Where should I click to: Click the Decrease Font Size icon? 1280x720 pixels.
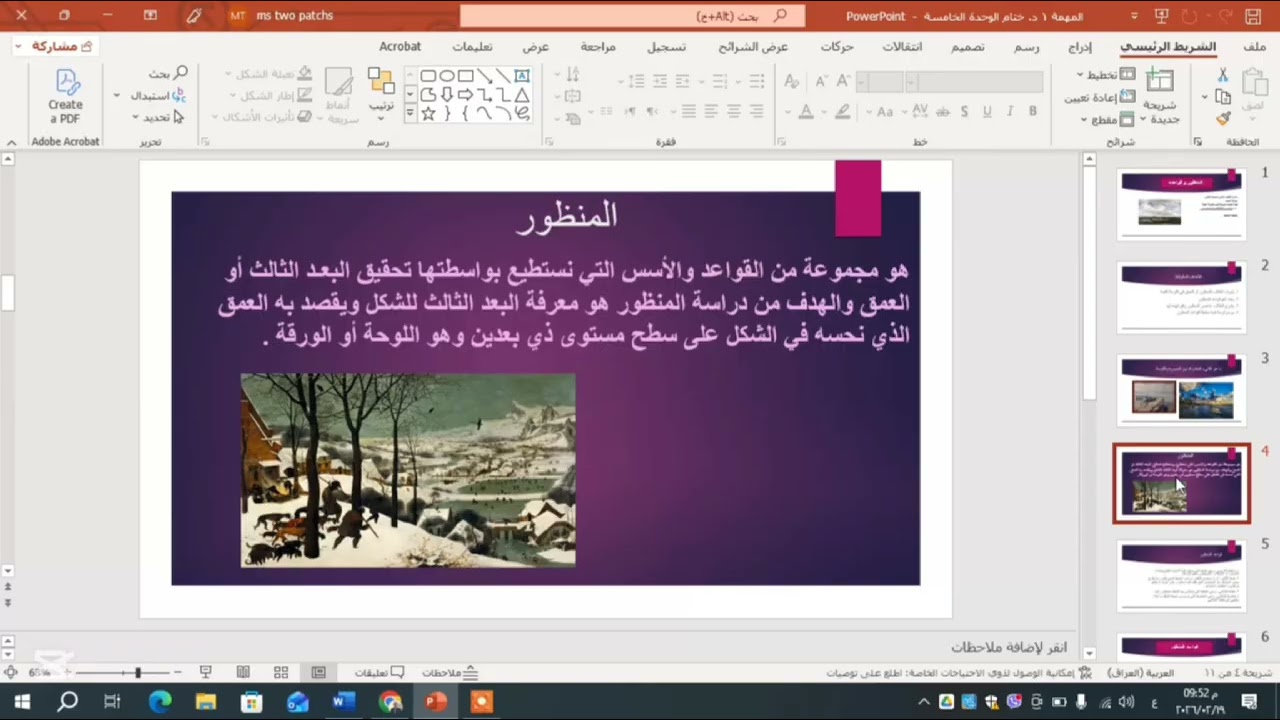821,81
